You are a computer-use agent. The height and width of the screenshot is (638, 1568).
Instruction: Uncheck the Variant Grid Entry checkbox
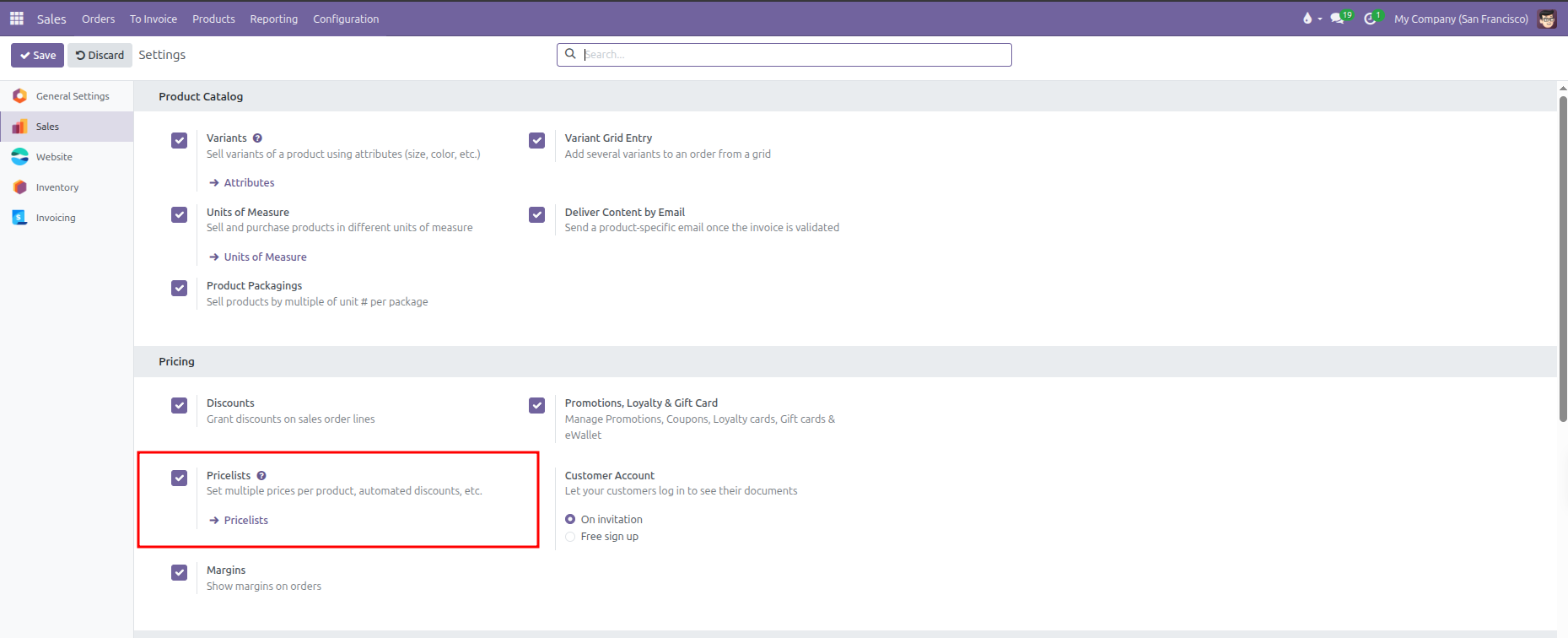(x=537, y=140)
